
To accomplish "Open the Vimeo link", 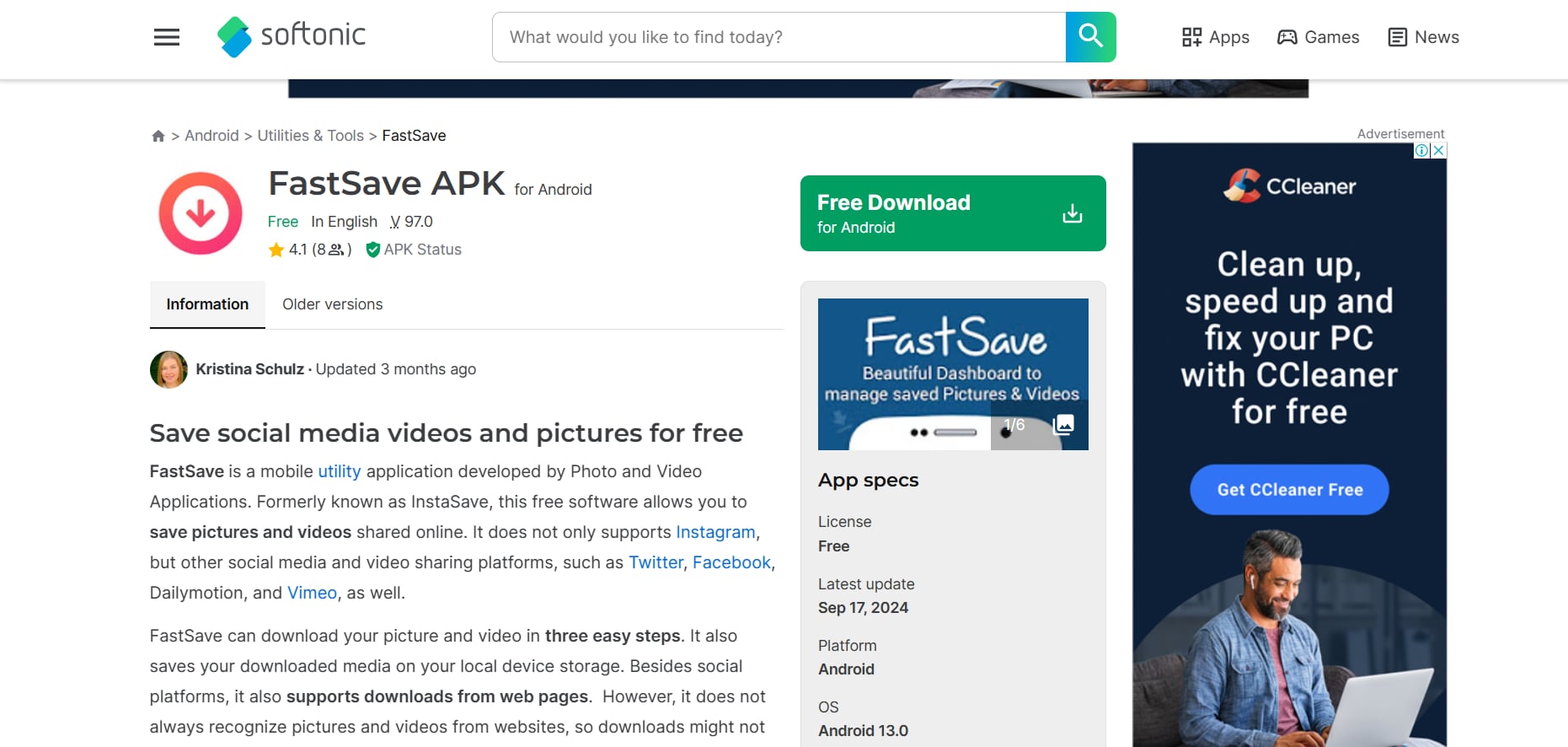I will pos(312,593).
